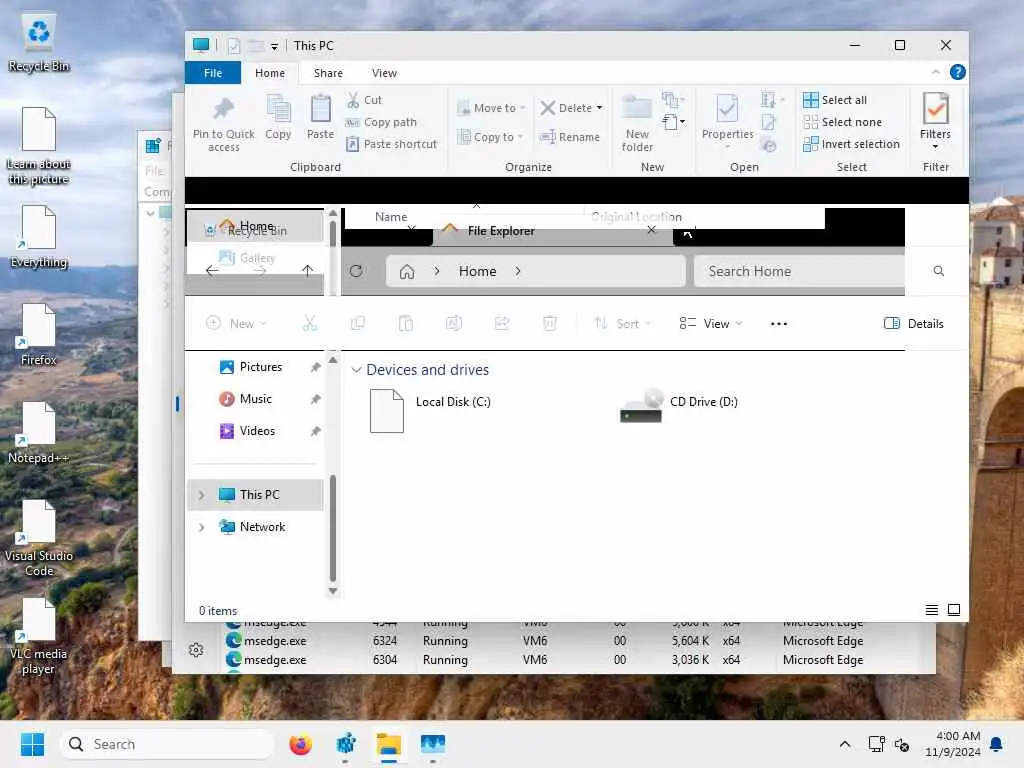Select Pictures in navigation pane
This screenshot has width=1024, height=768.
(x=260, y=367)
